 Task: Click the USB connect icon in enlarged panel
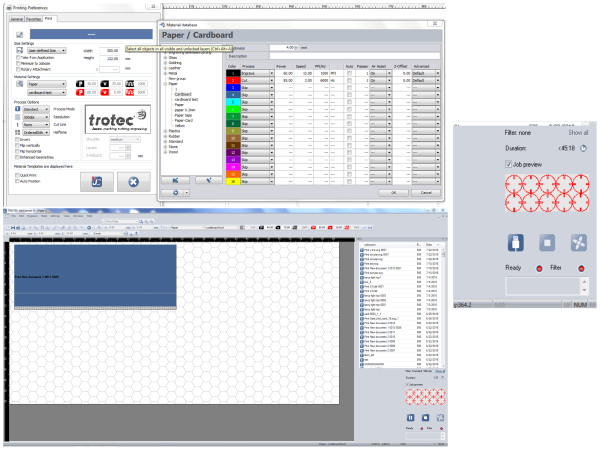pos(515,243)
